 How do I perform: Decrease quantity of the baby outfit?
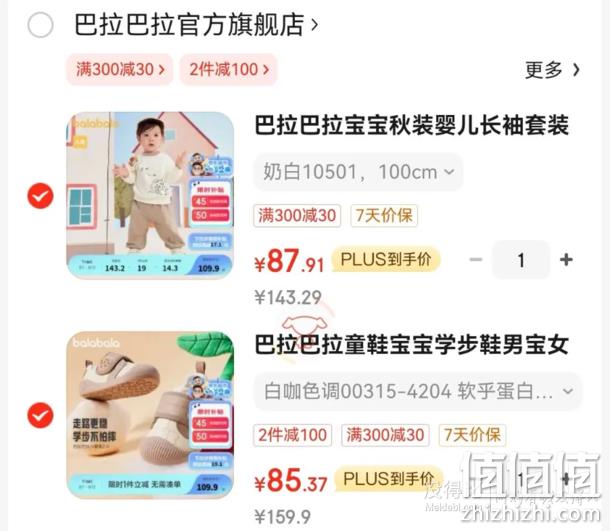(476, 259)
